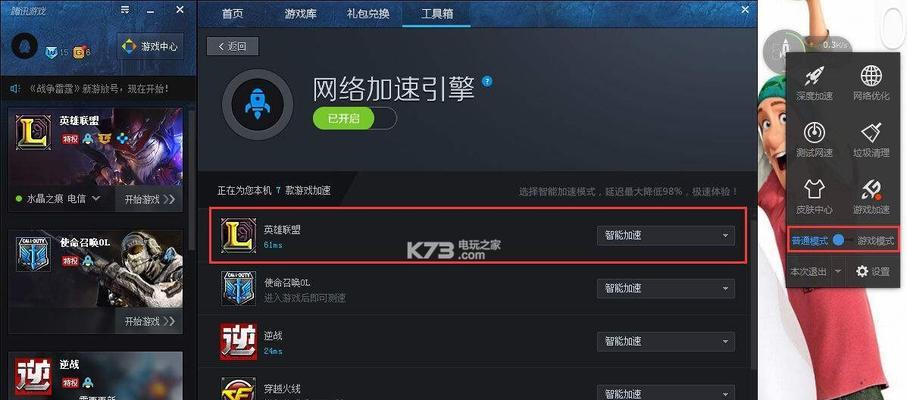Switch to 礼包兑换 tab
The height and width of the screenshot is (400, 907).
click(368, 14)
